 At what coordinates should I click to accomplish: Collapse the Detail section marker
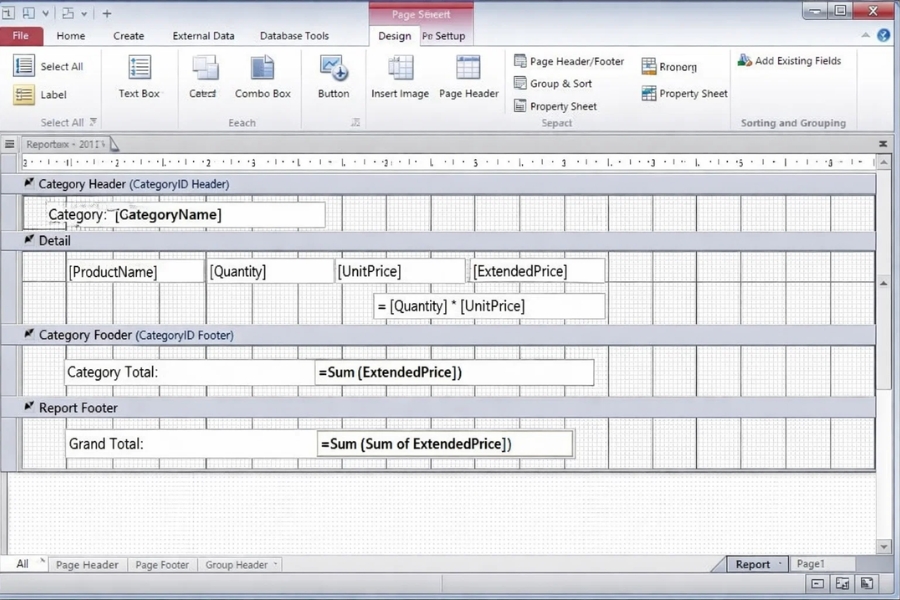coord(29,240)
